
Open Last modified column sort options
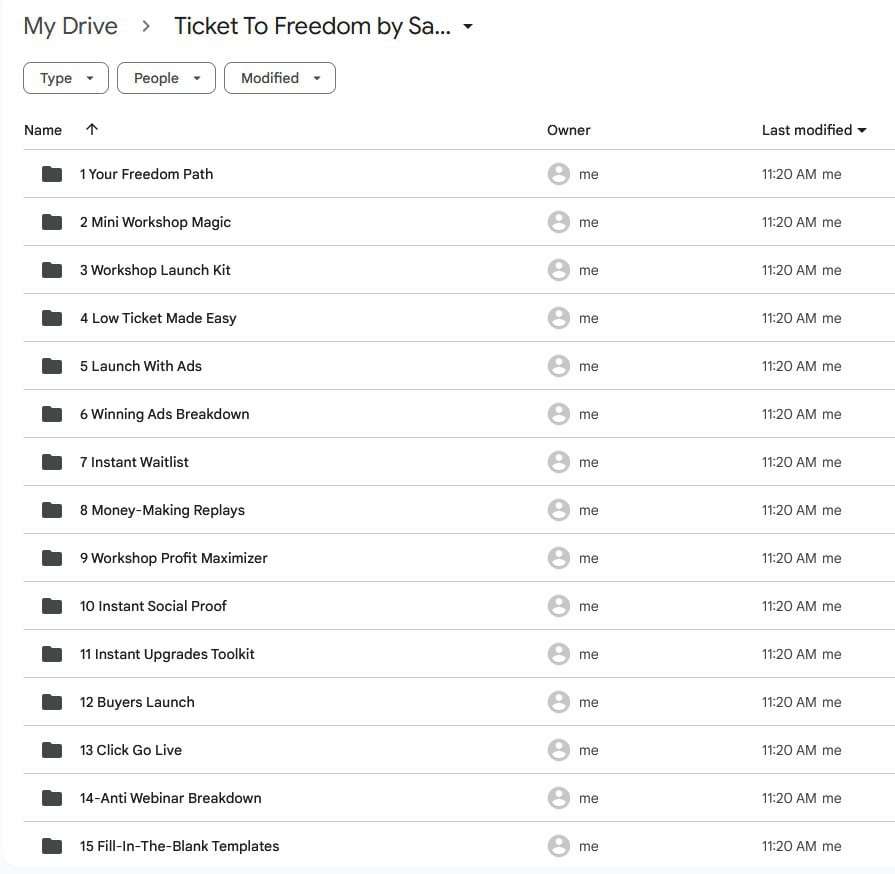[x=813, y=130]
